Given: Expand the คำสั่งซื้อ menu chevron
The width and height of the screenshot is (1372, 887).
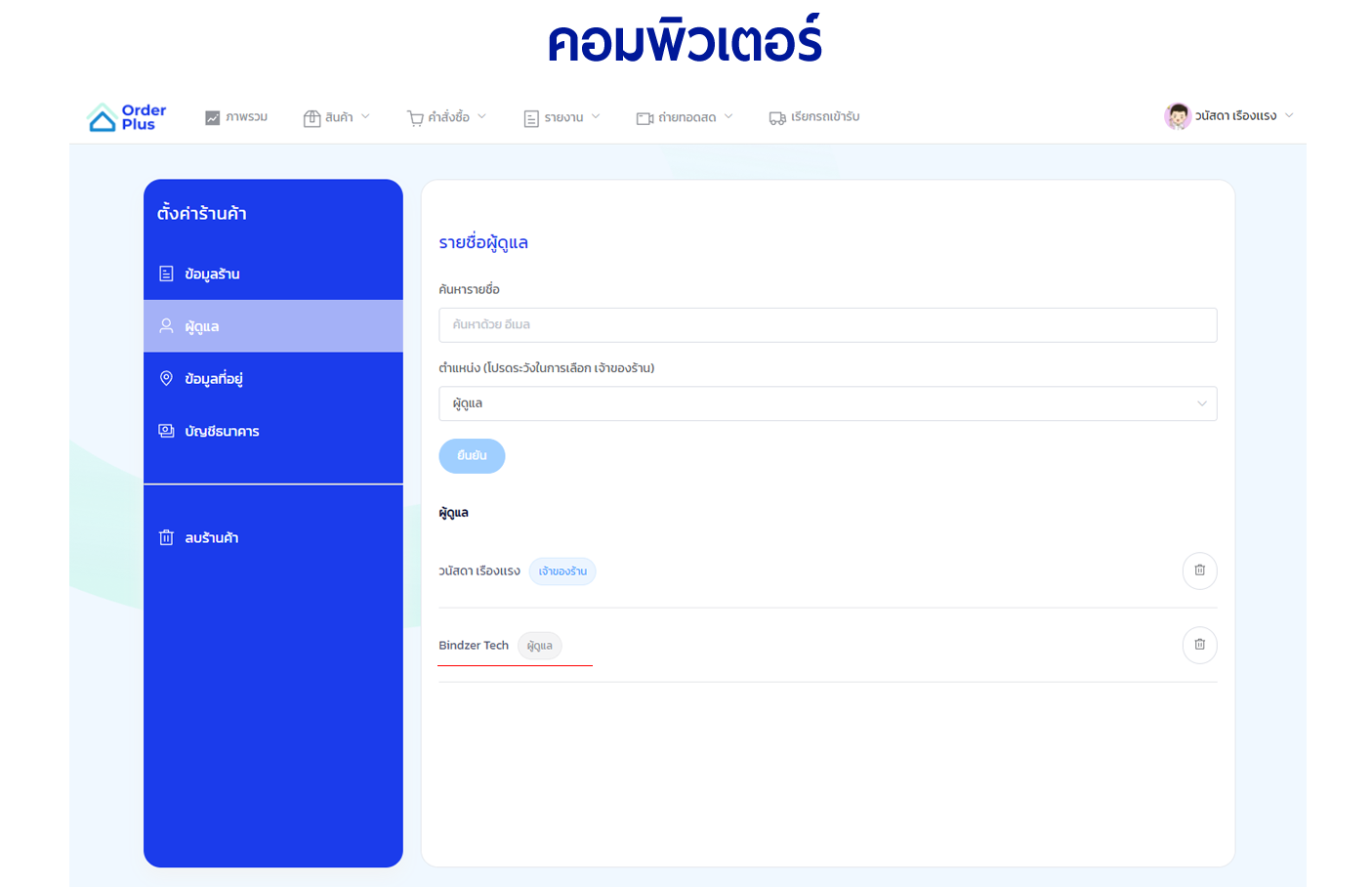Looking at the screenshot, I should [481, 116].
